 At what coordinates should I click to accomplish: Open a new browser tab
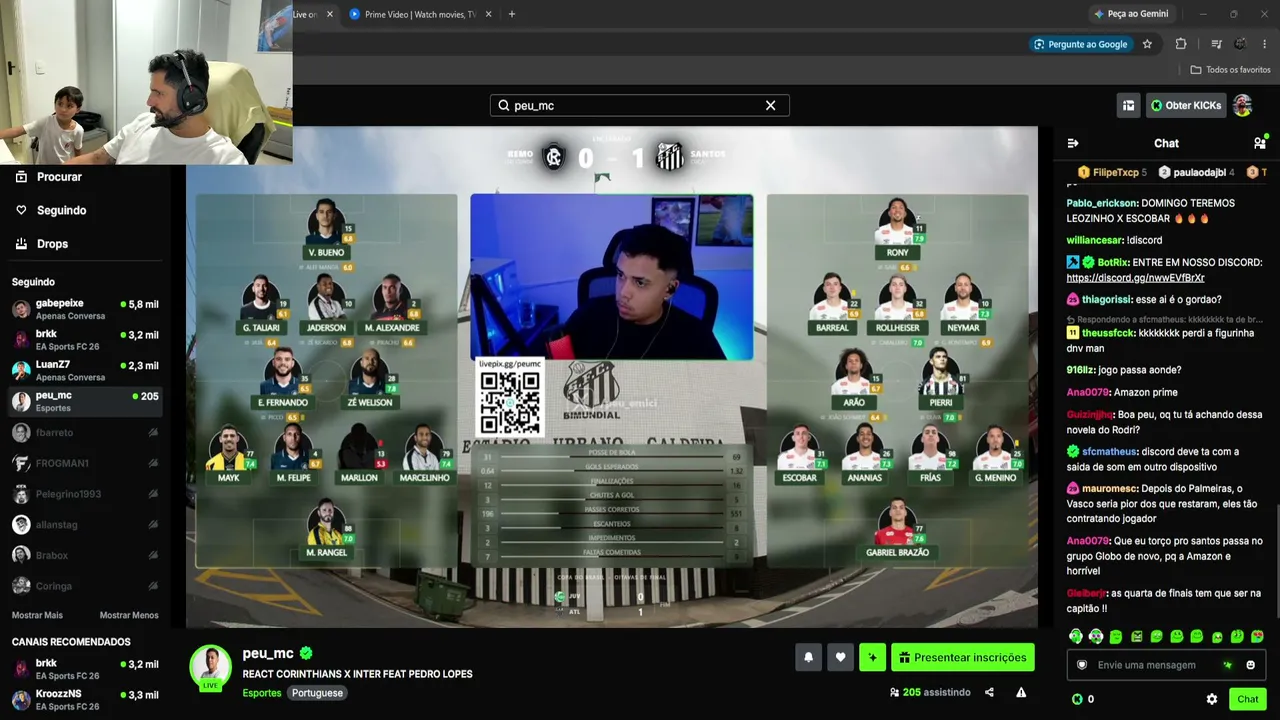(511, 14)
